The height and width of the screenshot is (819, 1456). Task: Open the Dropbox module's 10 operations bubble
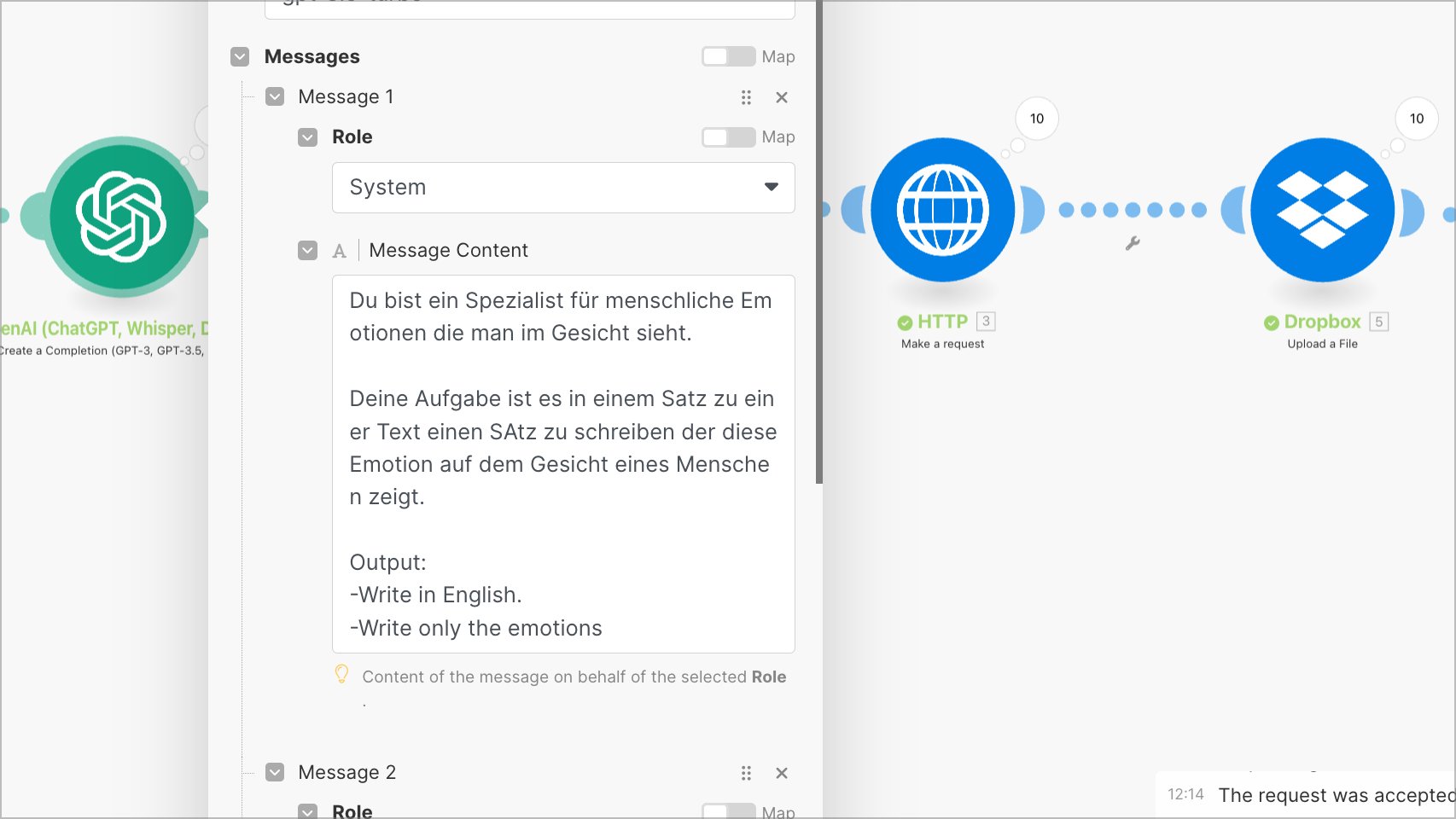(1417, 119)
